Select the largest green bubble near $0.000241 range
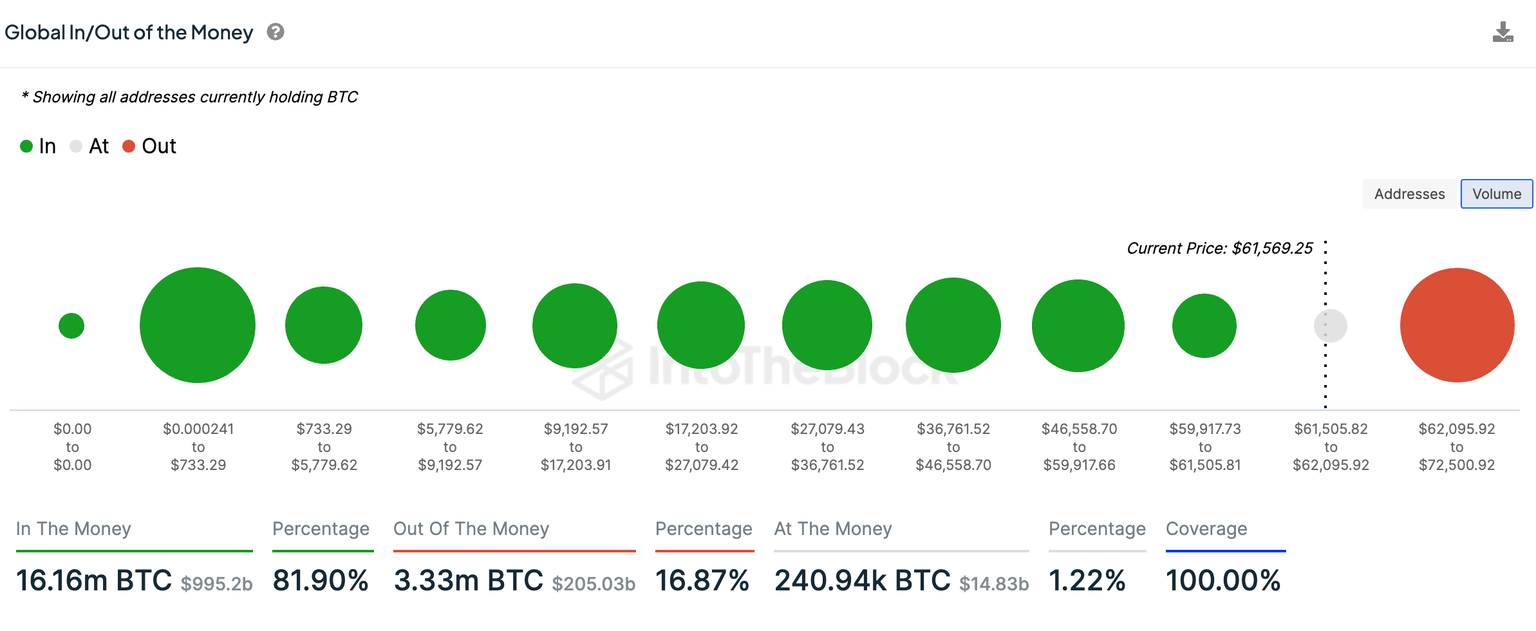The width and height of the screenshot is (1536, 631). (197, 324)
